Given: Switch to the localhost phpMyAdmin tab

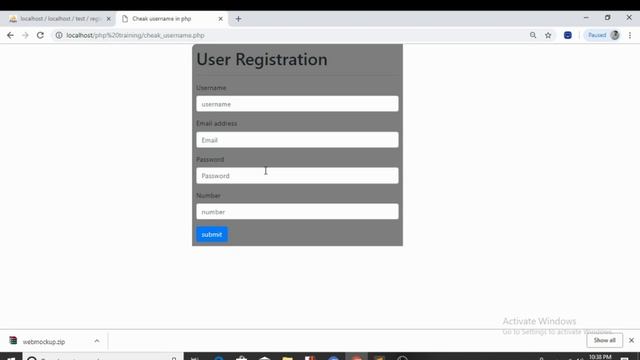Looking at the screenshot, I should [x=59, y=19].
